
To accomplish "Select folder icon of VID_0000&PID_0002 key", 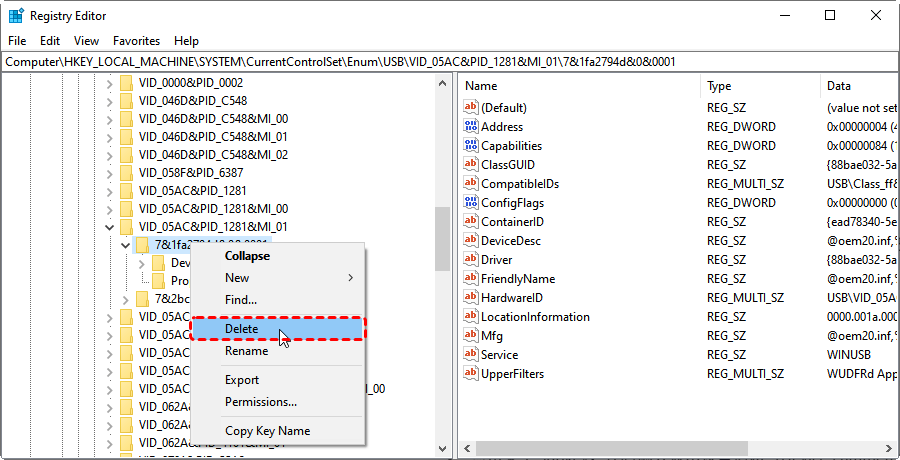I will [x=127, y=83].
